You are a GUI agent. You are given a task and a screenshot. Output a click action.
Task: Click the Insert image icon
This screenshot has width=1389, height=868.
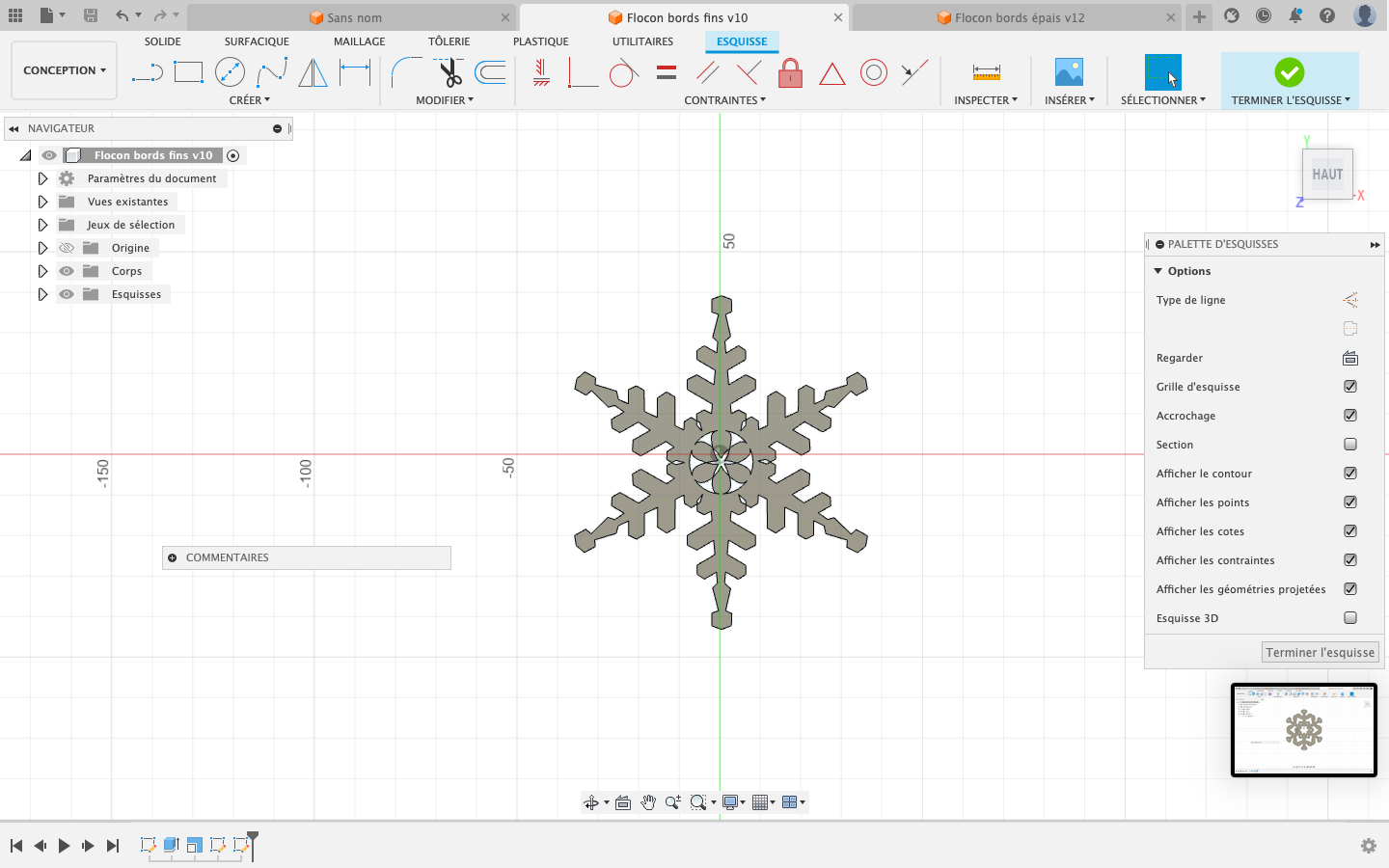click(1069, 72)
